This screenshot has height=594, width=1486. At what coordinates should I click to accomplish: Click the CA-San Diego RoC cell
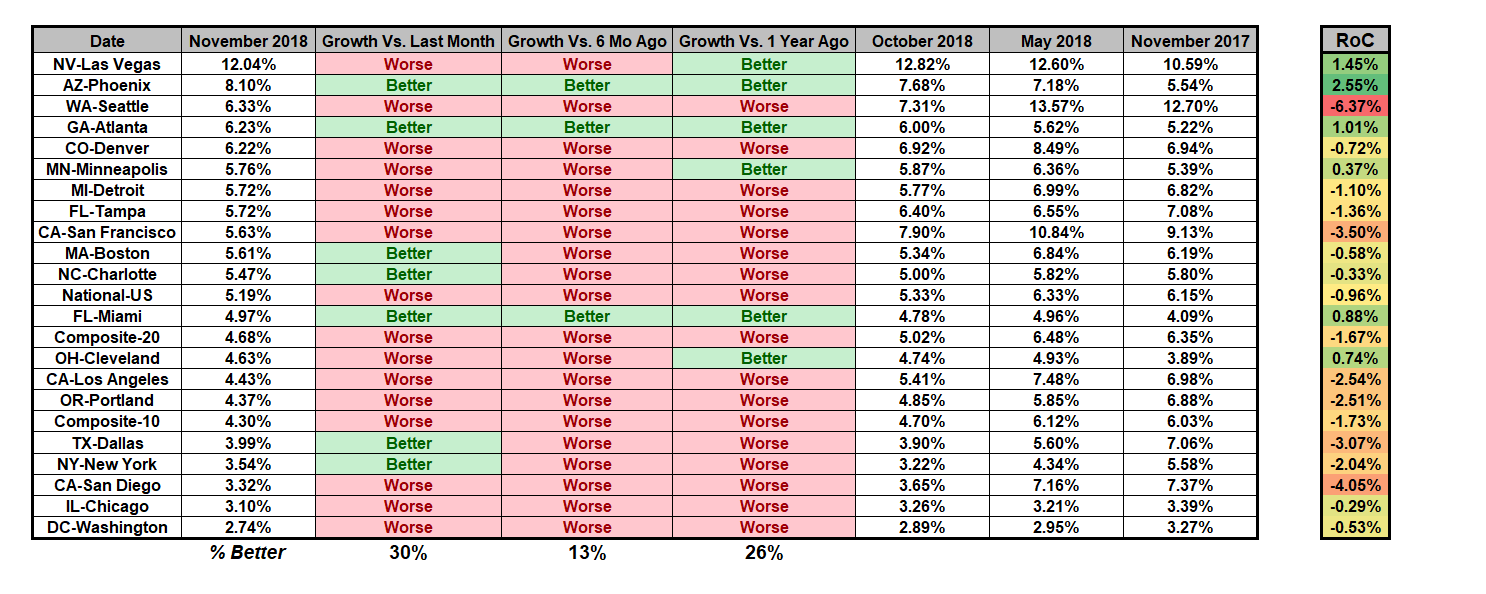click(x=1355, y=485)
